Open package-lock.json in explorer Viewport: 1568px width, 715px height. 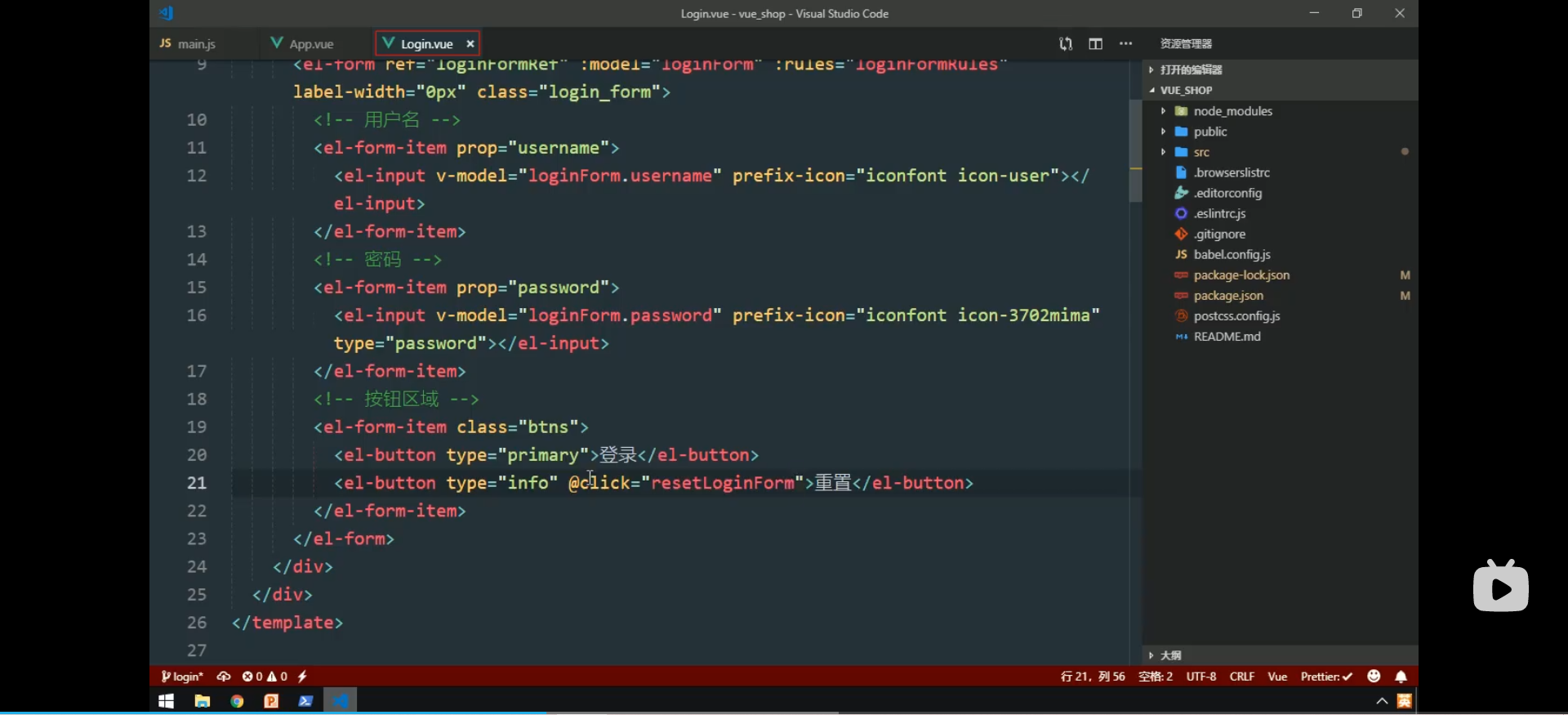(1241, 275)
